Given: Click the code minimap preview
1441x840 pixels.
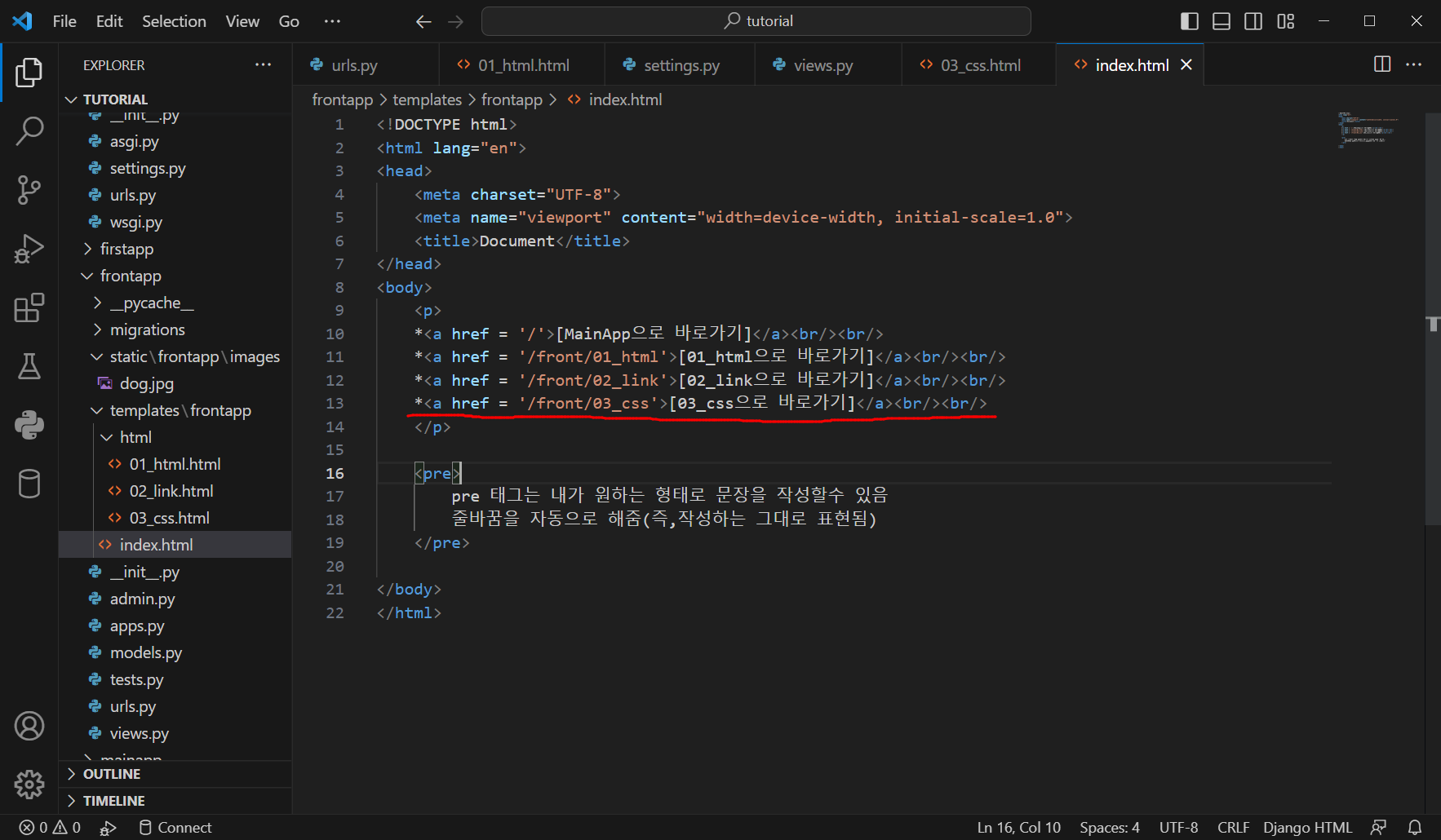Looking at the screenshot, I should (x=1369, y=130).
